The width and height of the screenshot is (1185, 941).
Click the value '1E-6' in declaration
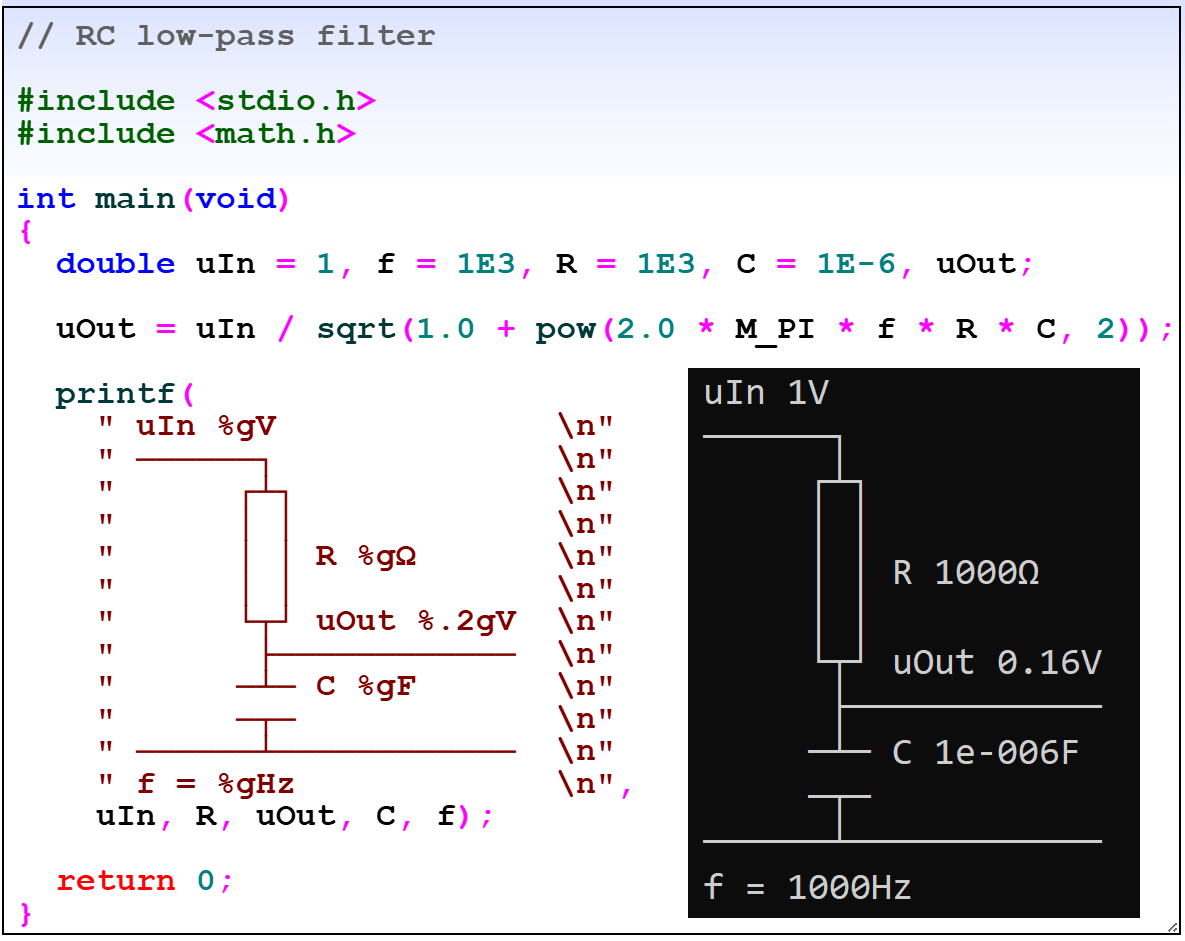[x=855, y=264]
